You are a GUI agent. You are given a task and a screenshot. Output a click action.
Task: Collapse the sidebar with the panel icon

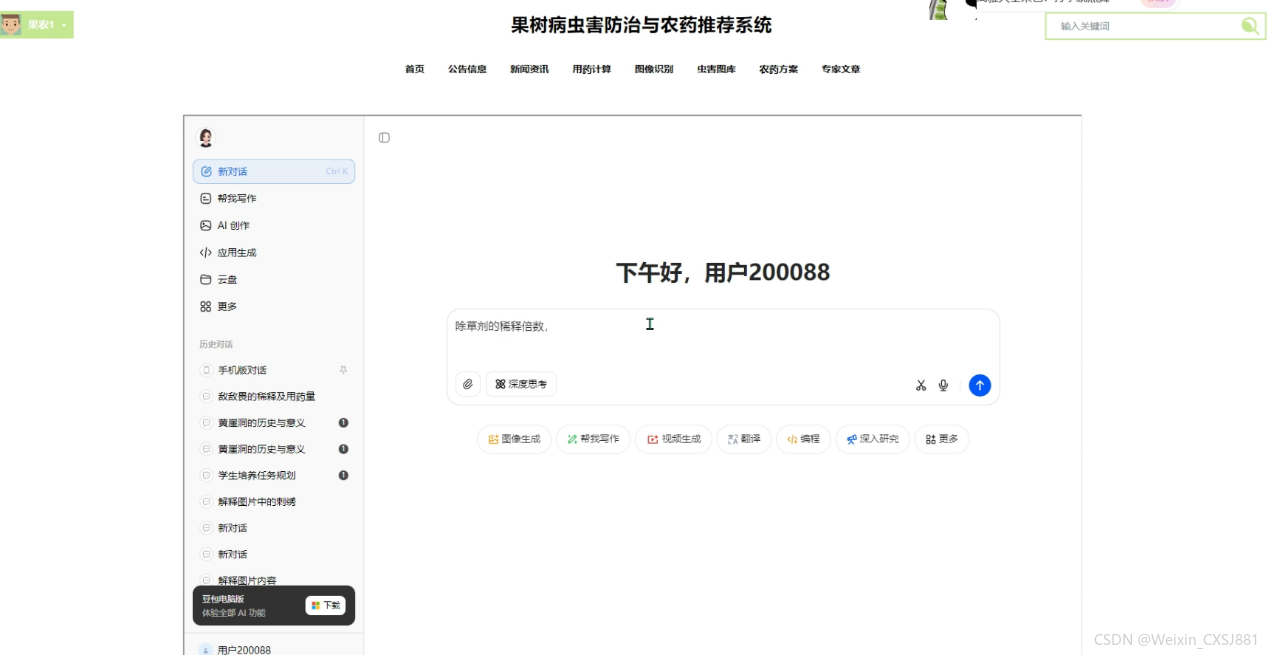(x=384, y=138)
